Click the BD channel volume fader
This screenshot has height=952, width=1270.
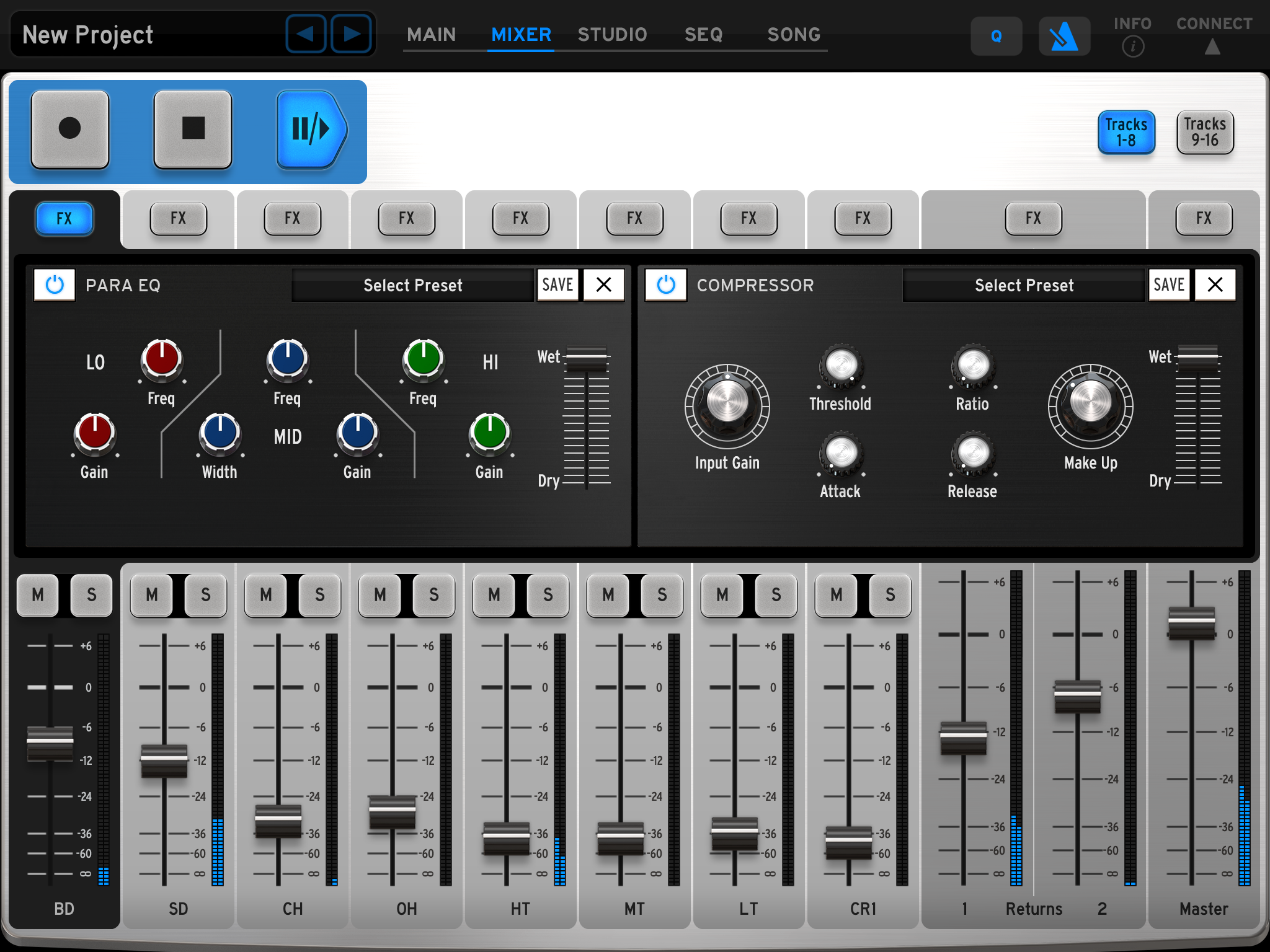[50, 743]
